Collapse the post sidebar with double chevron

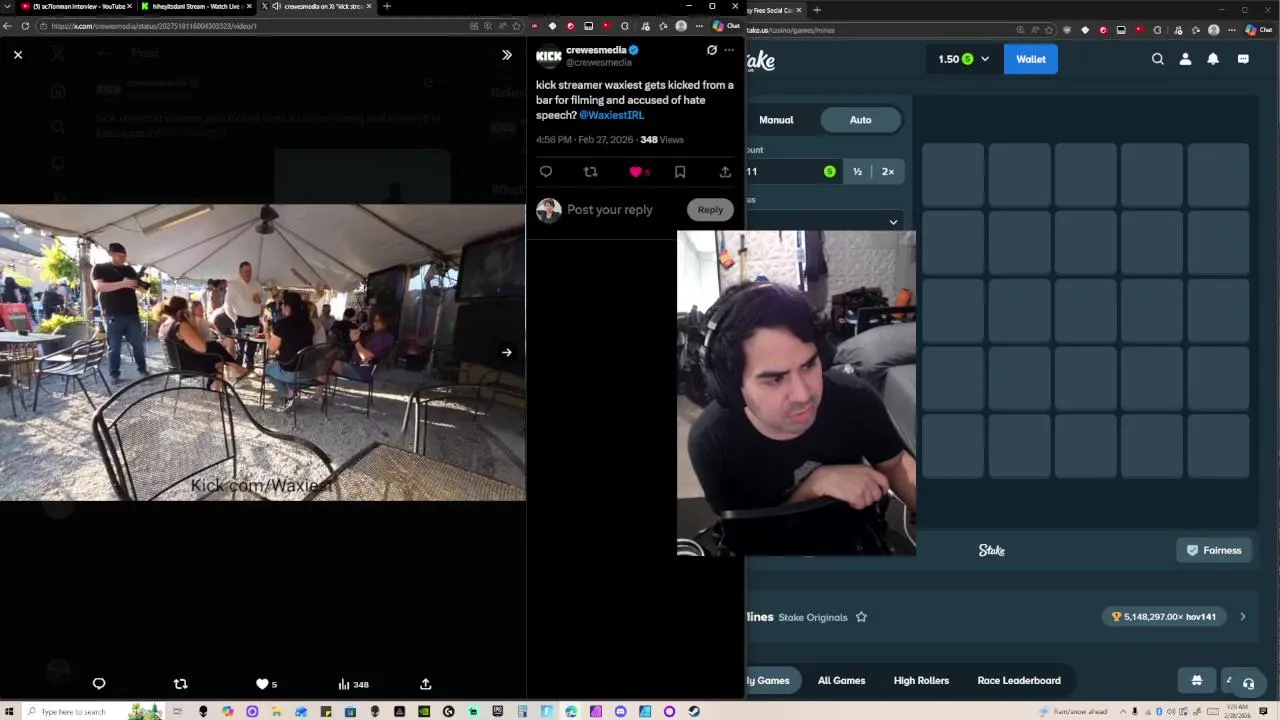[507, 55]
